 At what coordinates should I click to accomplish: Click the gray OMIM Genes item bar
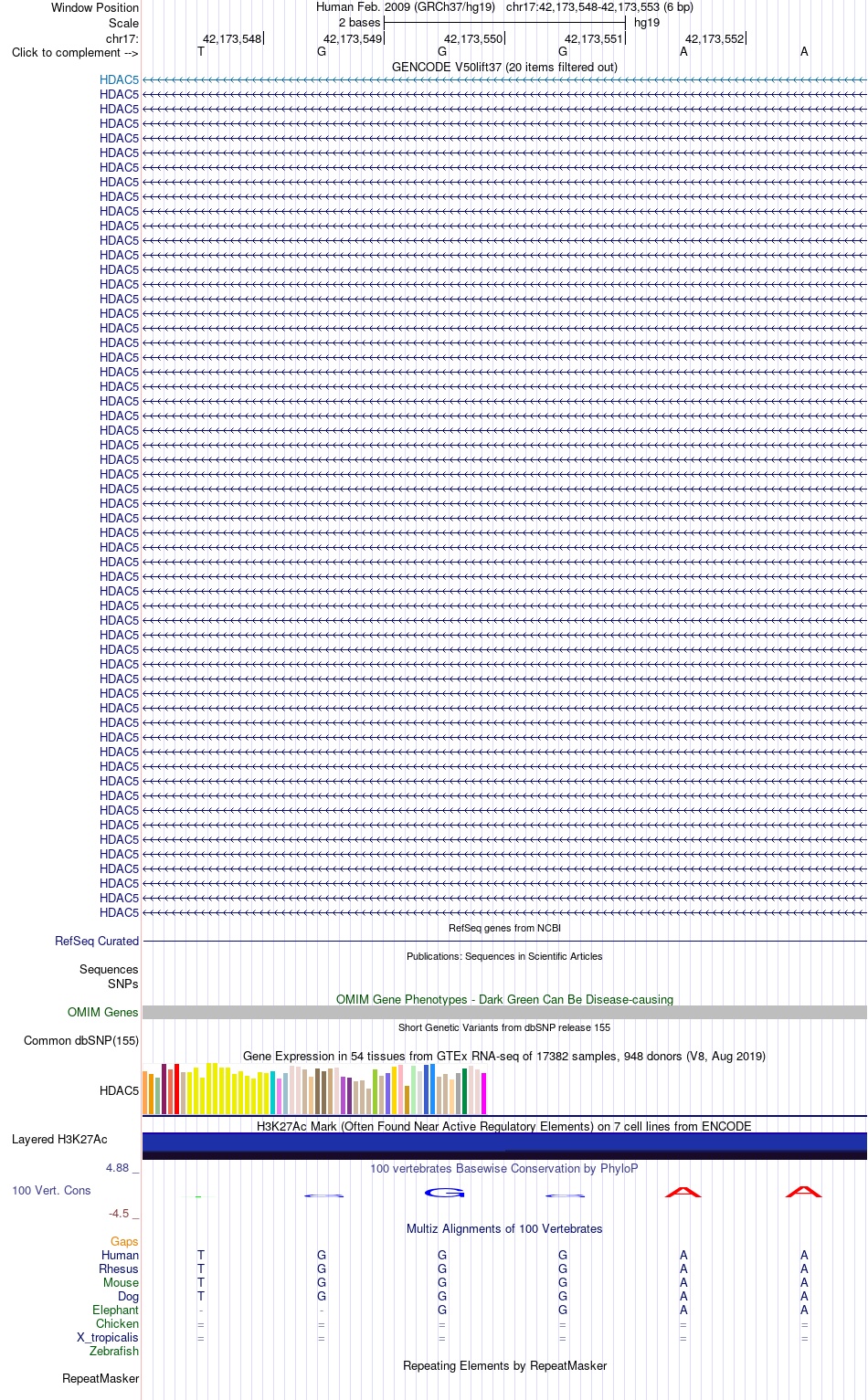point(504,1012)
